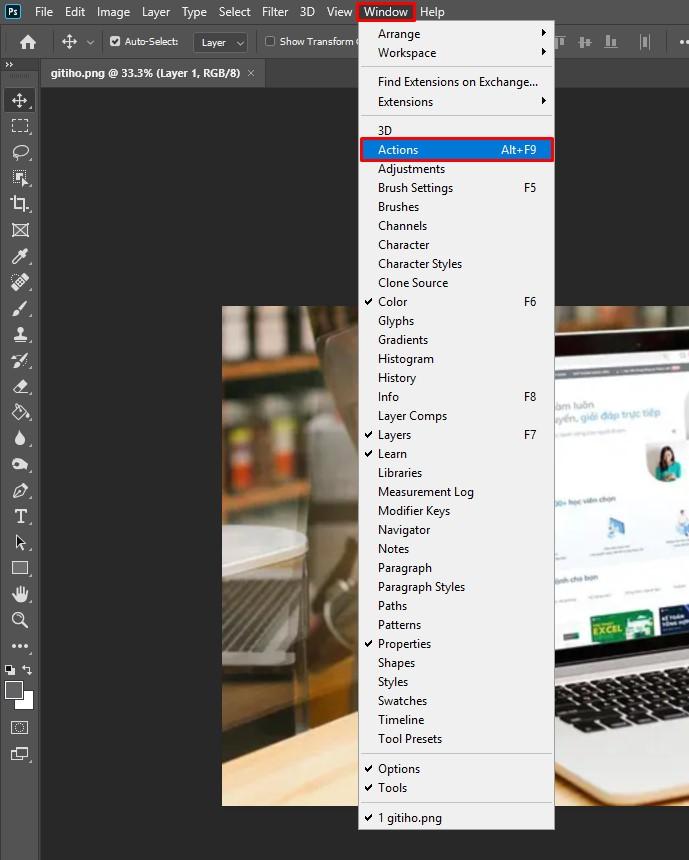Open the Edit Toolbar three-dots icon

pos(20,646)
